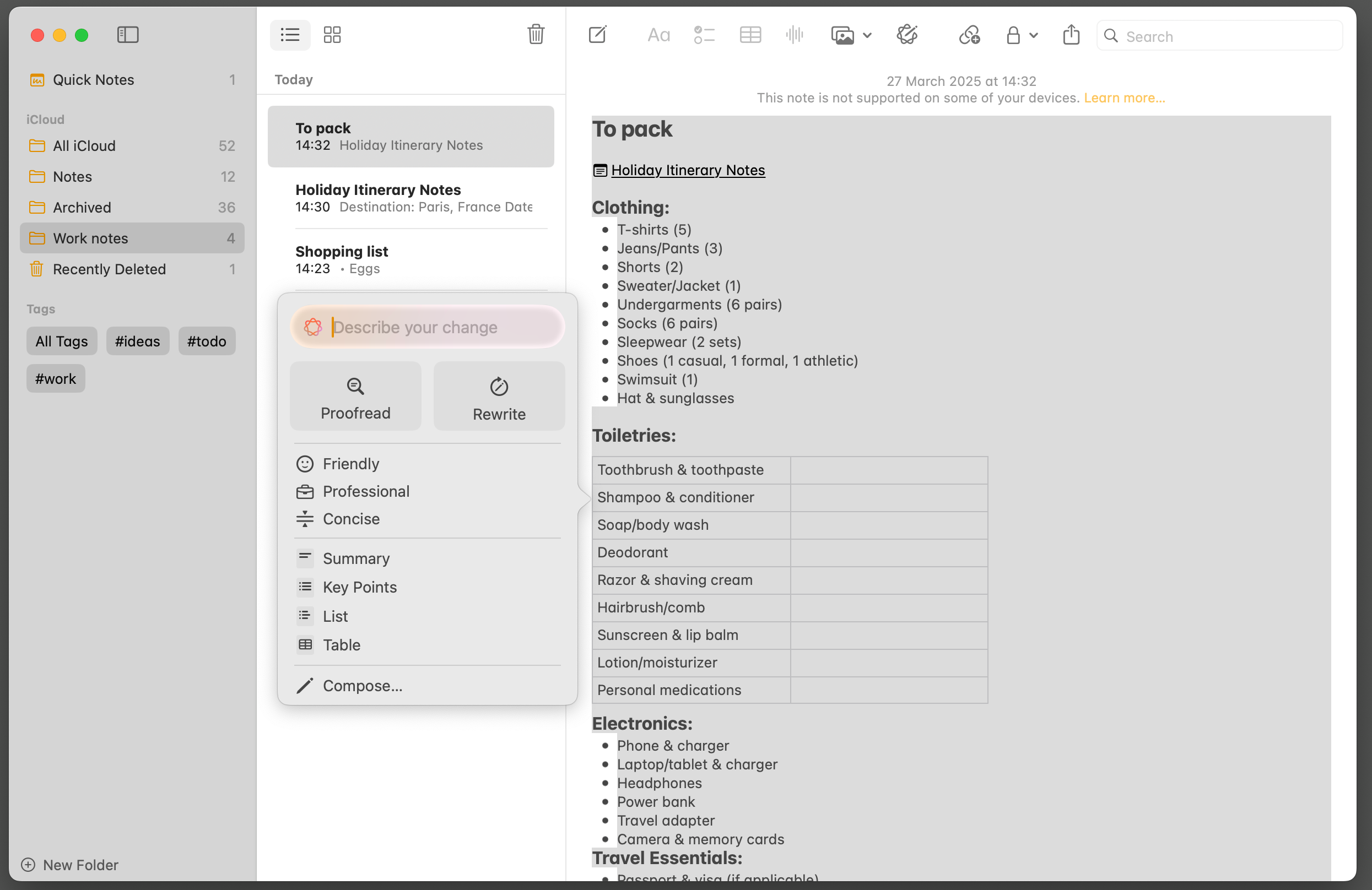Choose the Professional tone option
Screen dimensions: 1372x890
(427, 491)
